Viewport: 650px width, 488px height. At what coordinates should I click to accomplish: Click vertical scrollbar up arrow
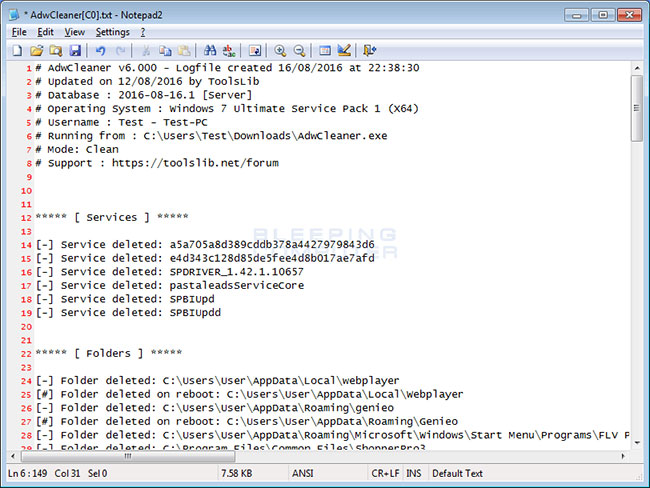[637, 68]
